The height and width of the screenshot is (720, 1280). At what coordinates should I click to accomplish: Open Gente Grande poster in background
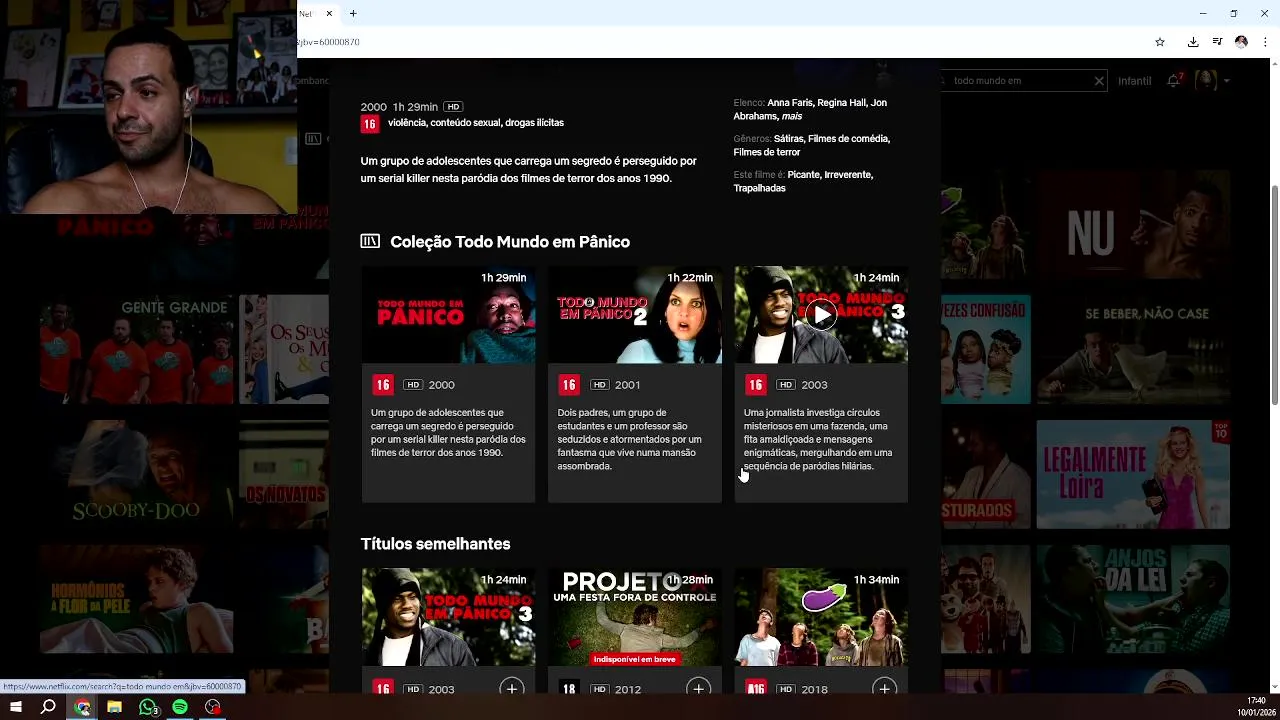point(136,349)
